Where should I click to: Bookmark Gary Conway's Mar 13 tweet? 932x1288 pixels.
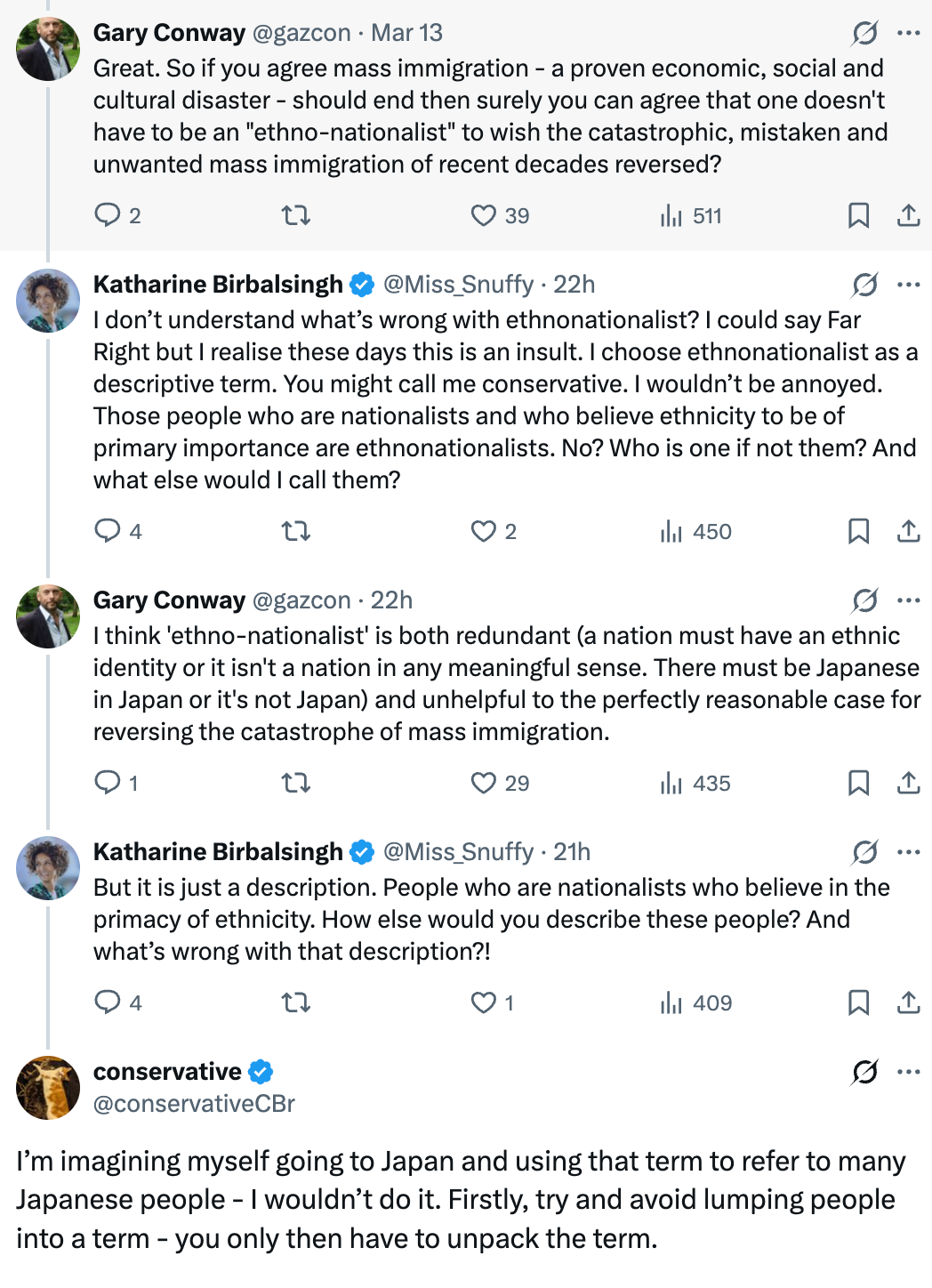coord(858,215)
